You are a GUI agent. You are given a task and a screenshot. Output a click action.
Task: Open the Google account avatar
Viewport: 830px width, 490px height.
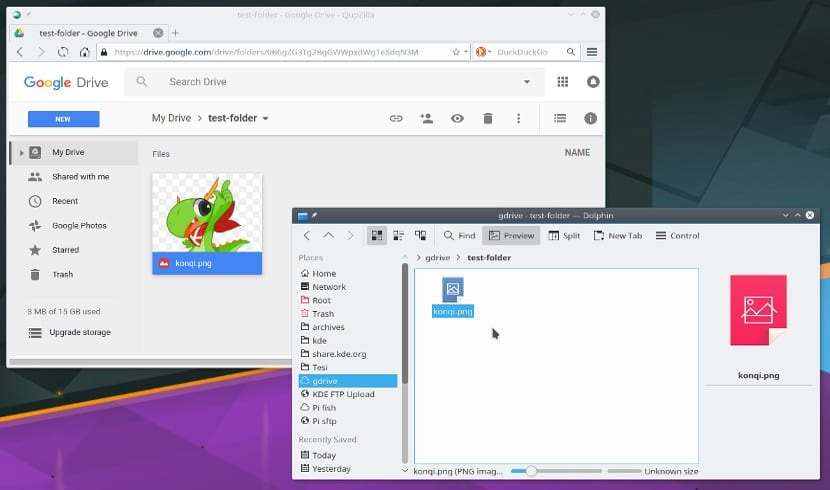593,81
